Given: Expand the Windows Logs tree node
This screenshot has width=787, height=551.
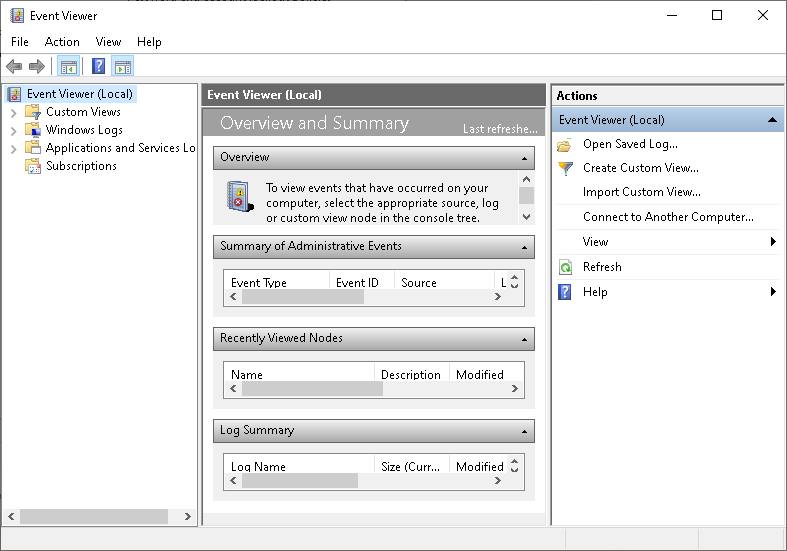Looking at the screenshot, I should point(14,130).
